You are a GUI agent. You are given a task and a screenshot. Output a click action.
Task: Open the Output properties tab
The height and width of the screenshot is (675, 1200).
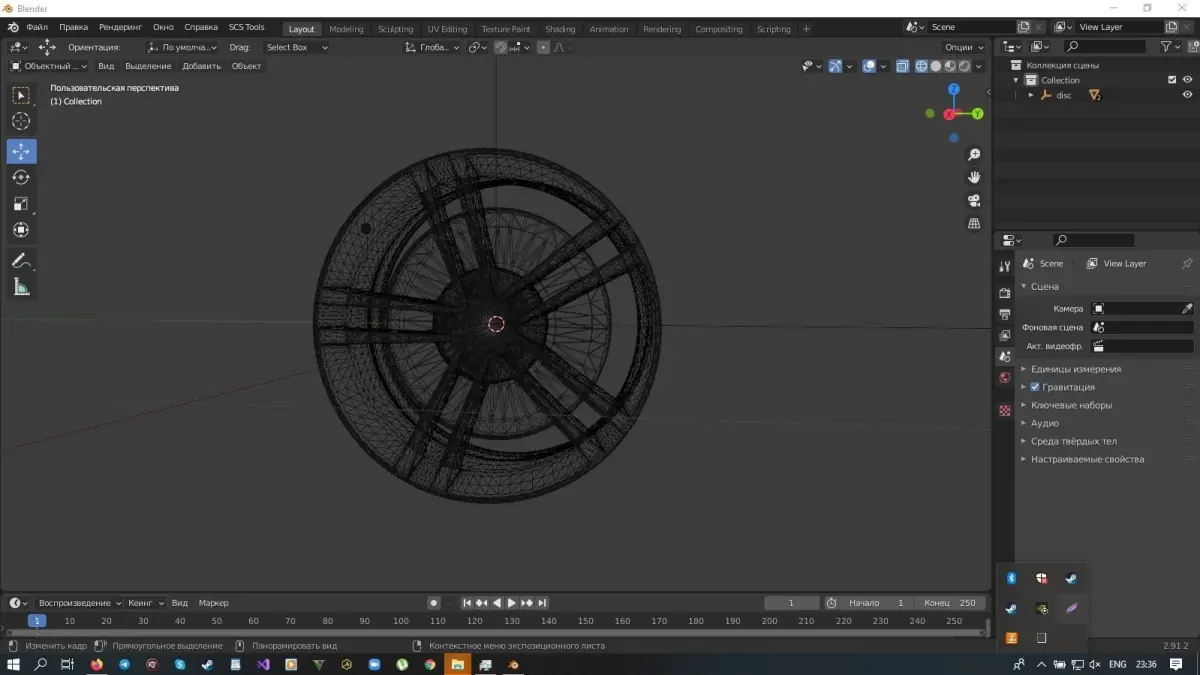(x=1005, y=314)
